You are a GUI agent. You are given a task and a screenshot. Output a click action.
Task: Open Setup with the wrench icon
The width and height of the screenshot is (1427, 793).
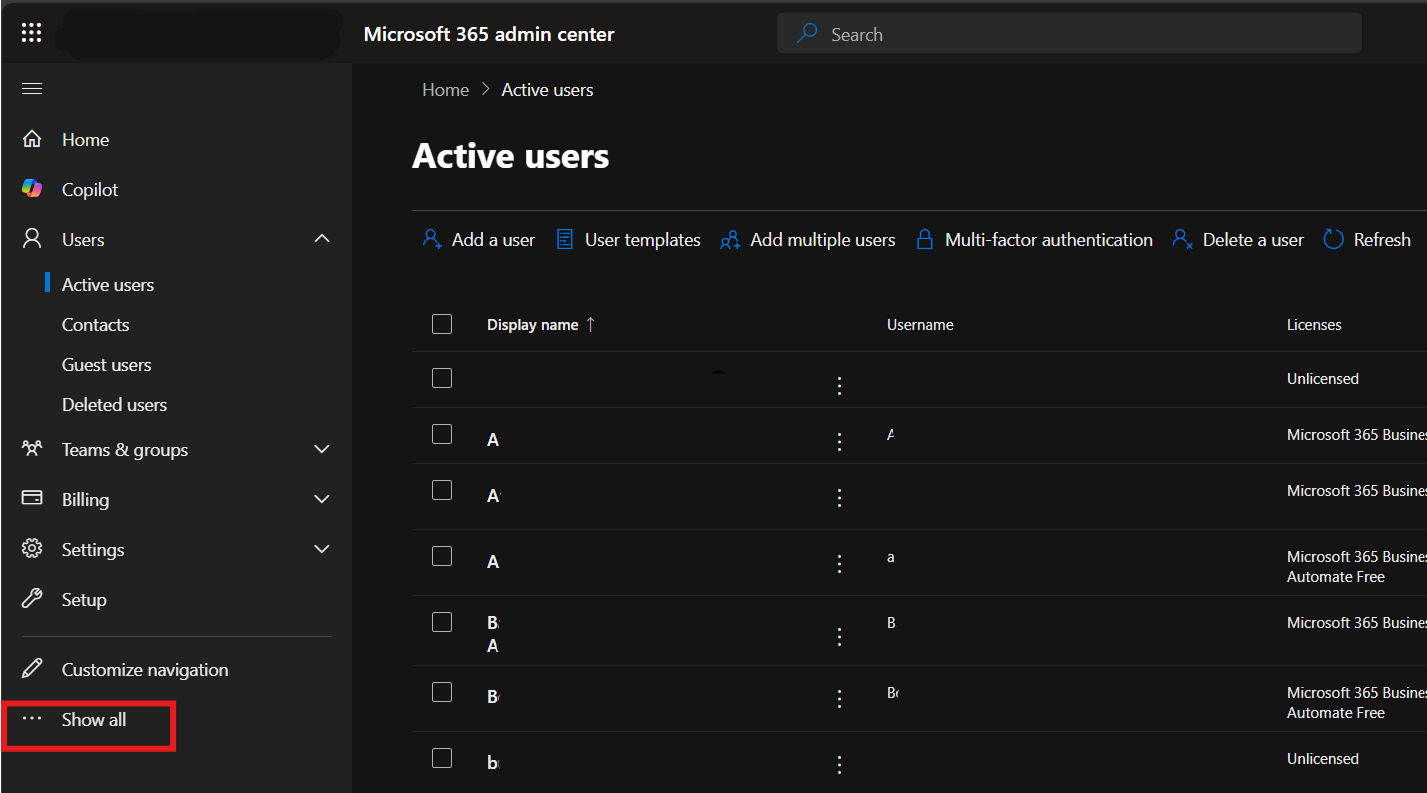tap(64, 600)
